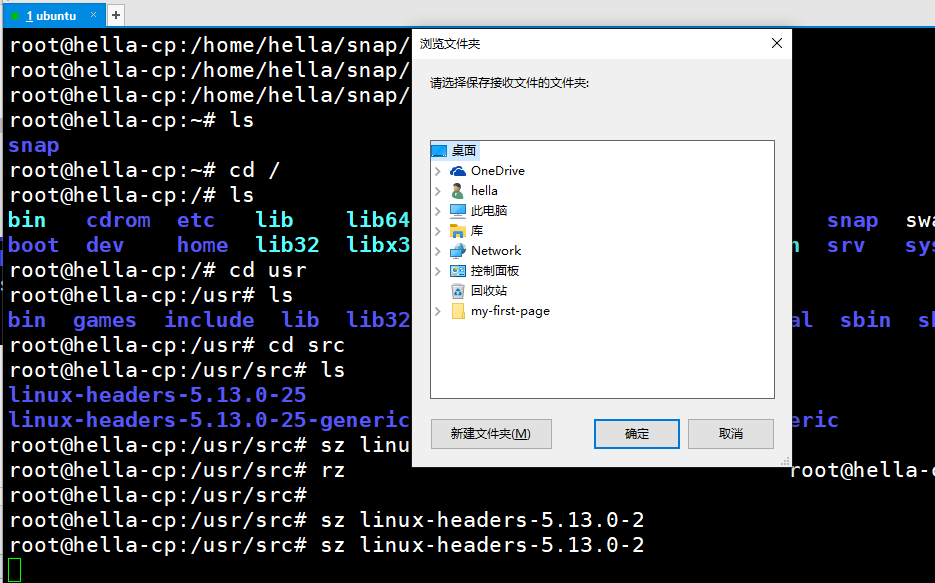Expand the 控制面板 tree node
Viewport: 935px width, 583px height.
(x=438, y=271)
